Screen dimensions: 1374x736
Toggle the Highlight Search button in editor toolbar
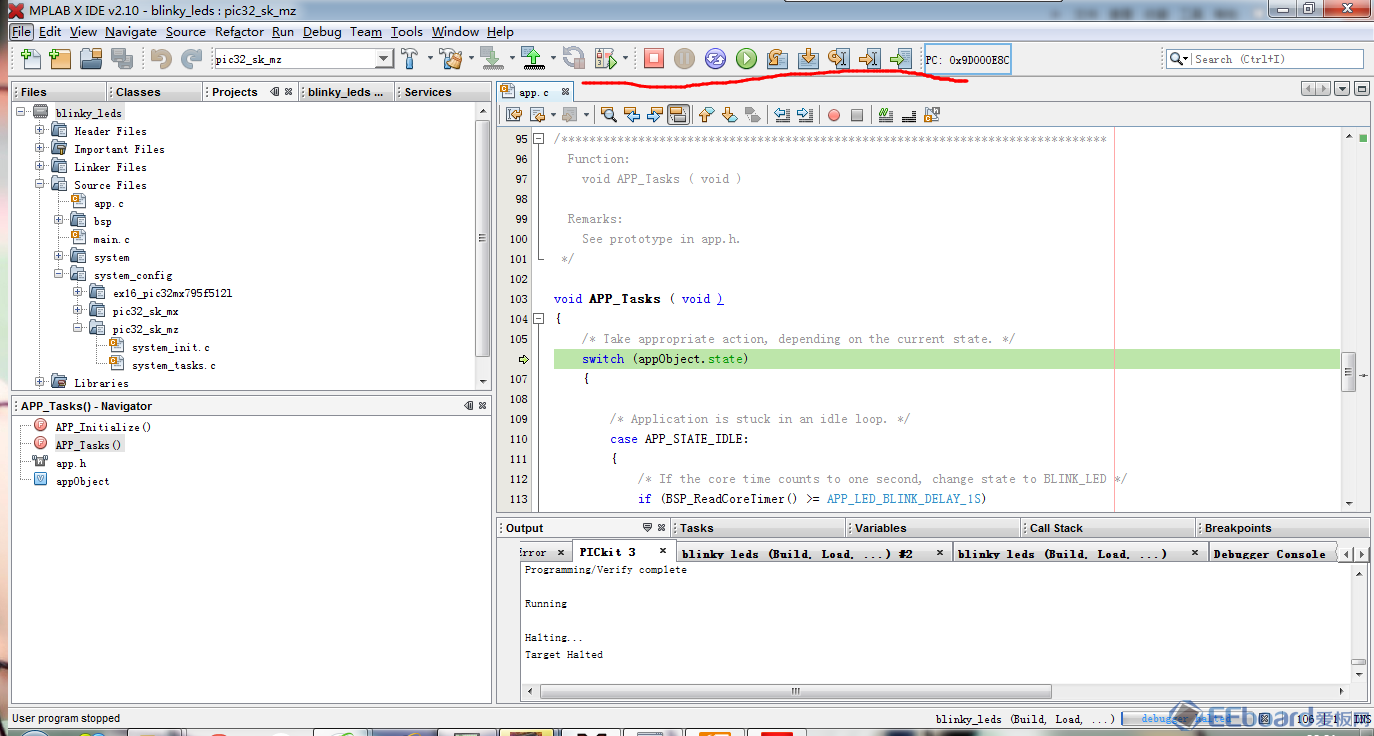[x=678, y=115]
